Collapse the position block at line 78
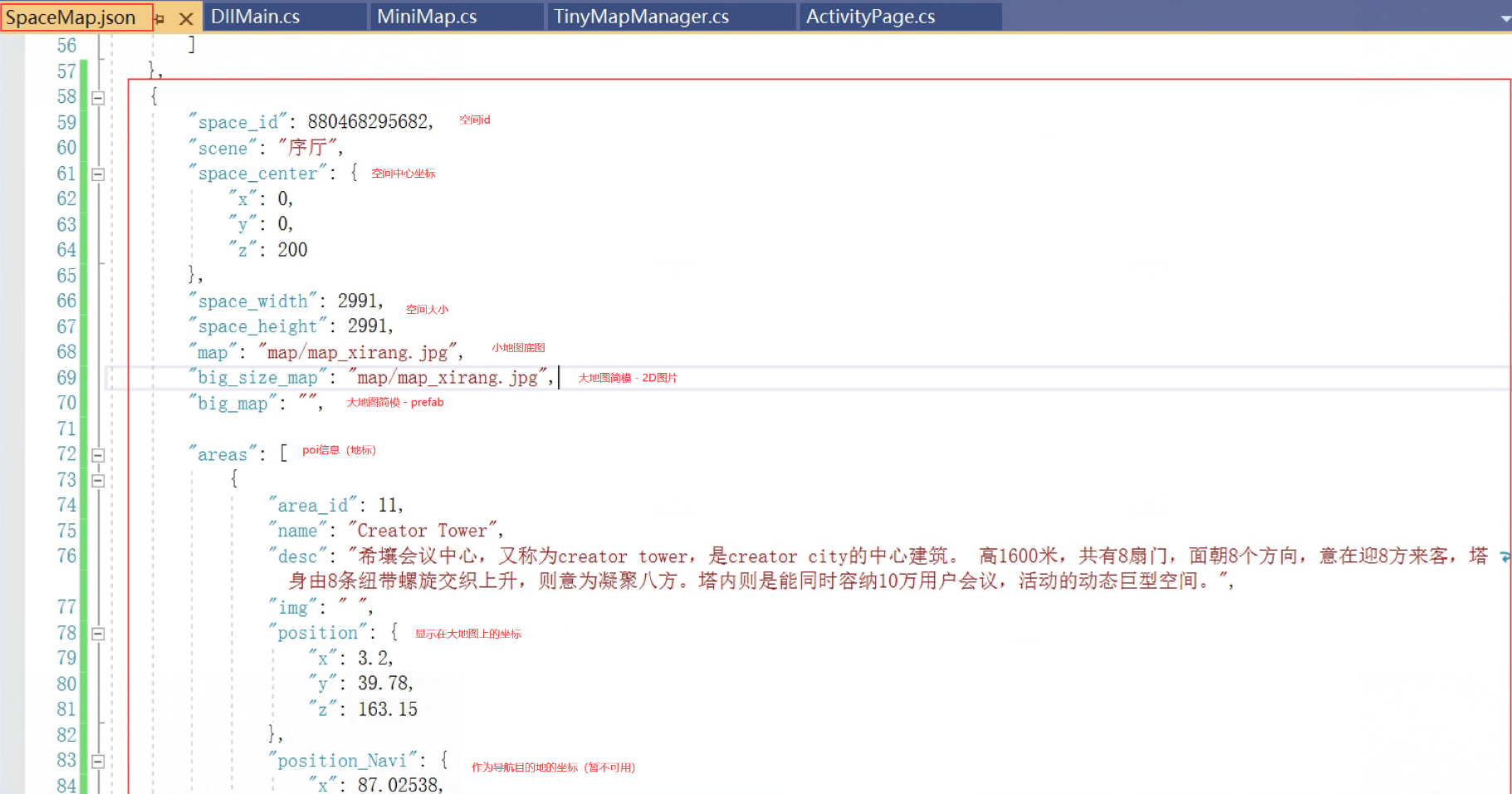The image size is (1512, 794). [98, 634]
